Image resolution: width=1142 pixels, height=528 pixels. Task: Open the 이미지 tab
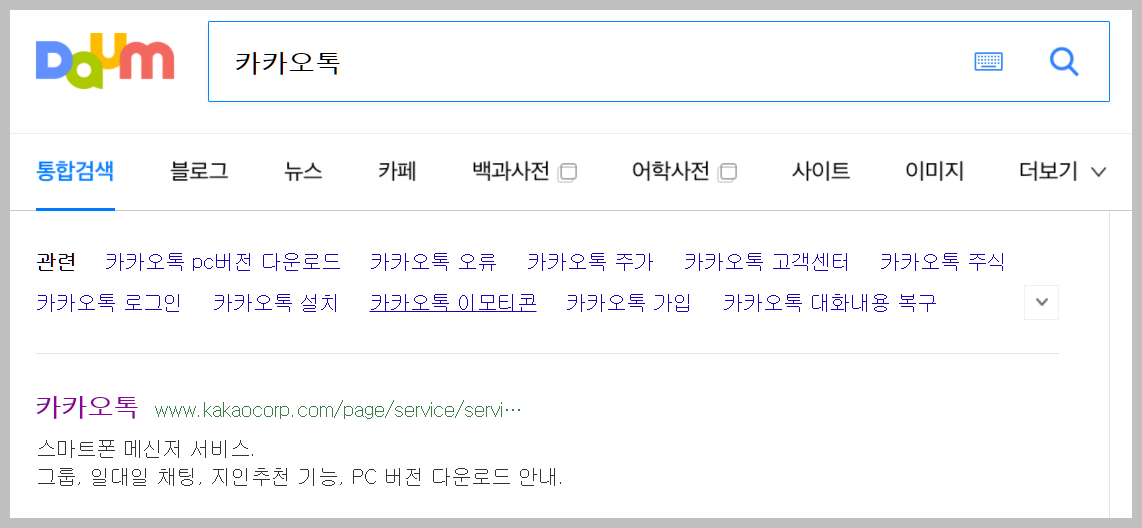tap(934, 172)
